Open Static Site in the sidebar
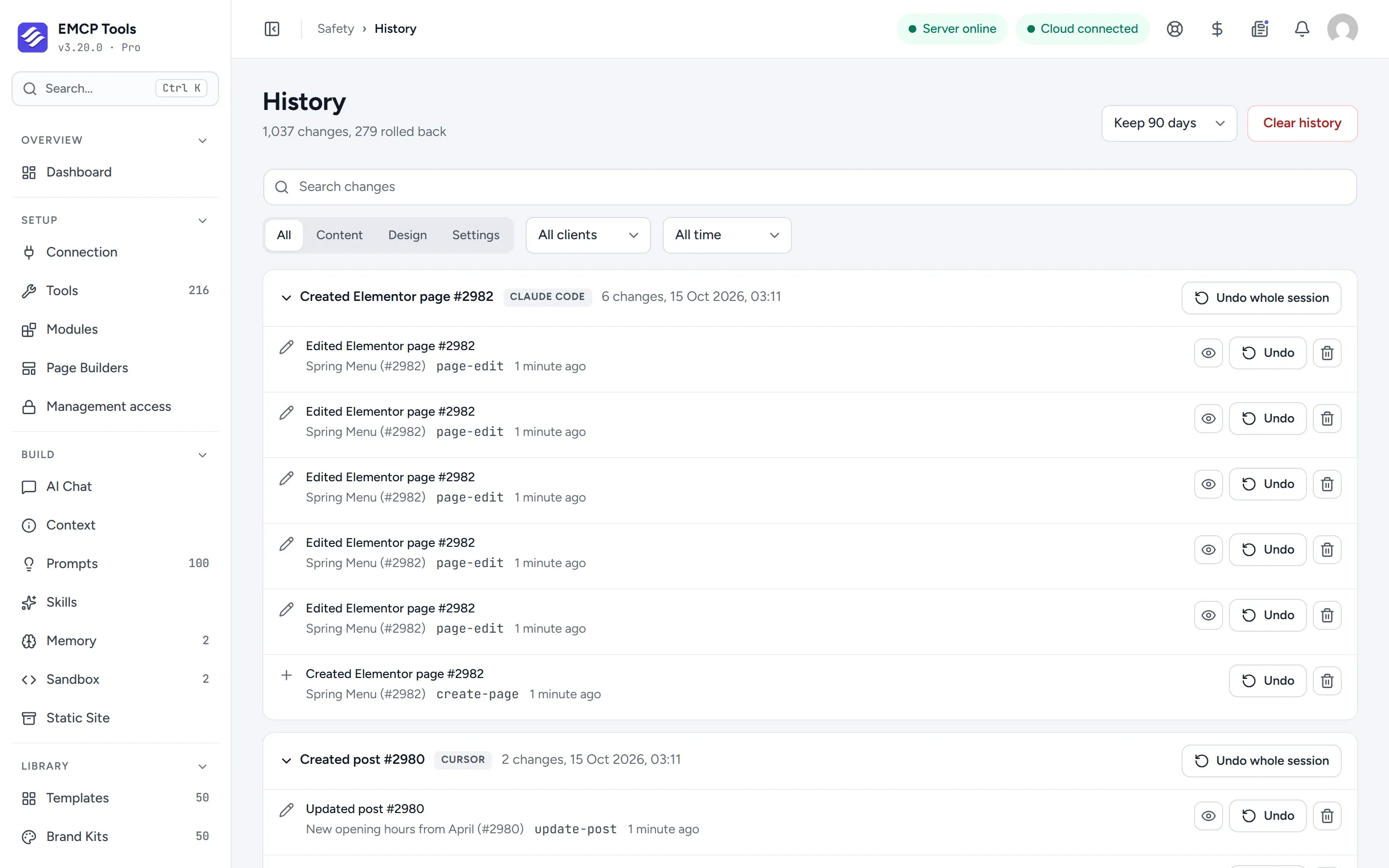Screen dimensions: 1389x868 tap(115, 718)
